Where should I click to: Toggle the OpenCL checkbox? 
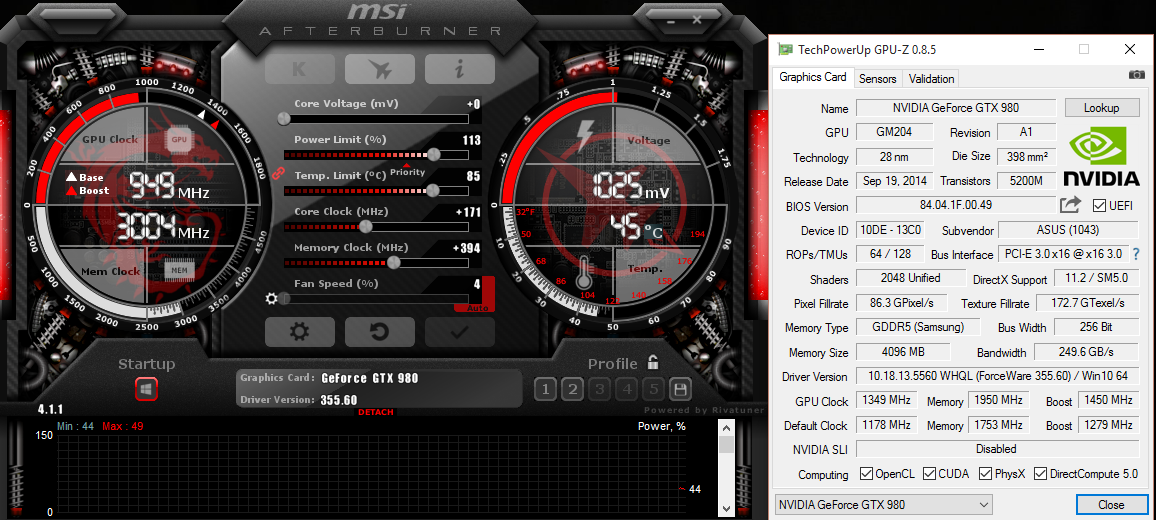(x=866, y=474)
